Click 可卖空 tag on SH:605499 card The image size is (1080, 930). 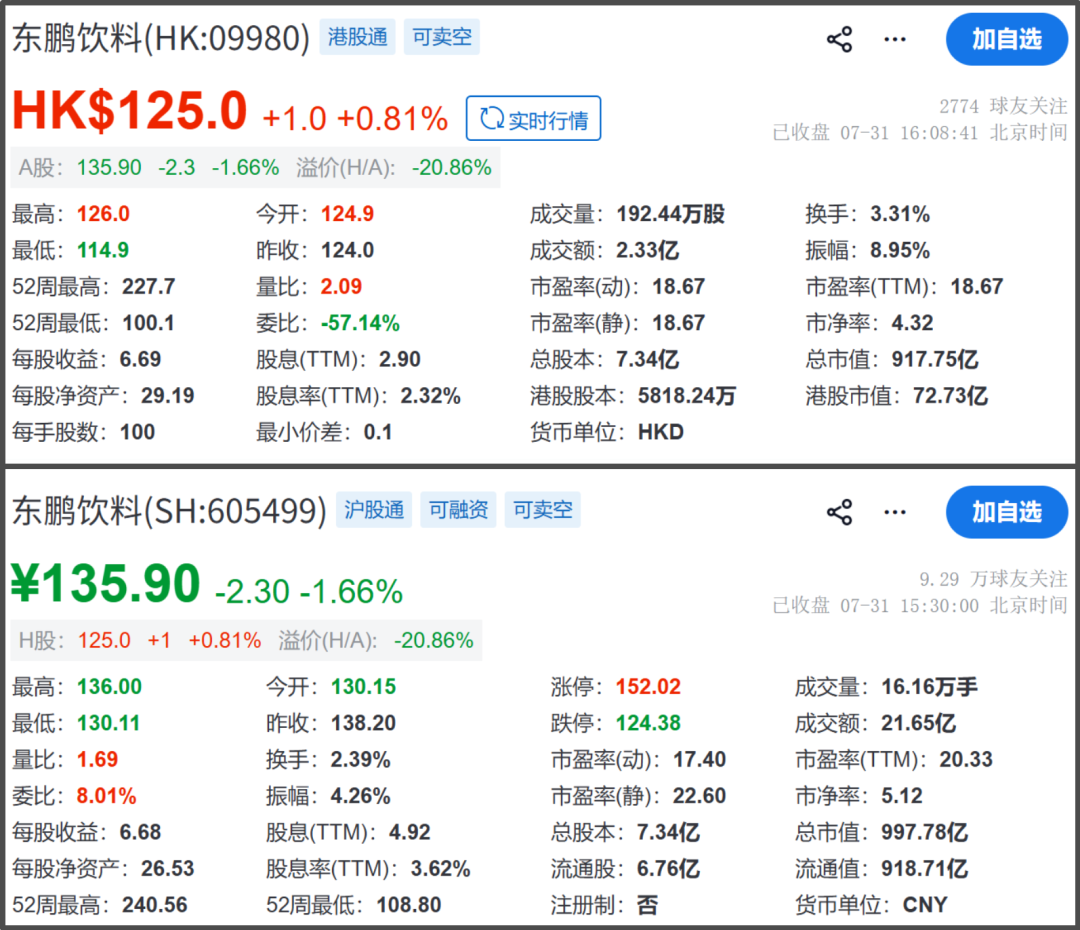(x=542, y=510)
